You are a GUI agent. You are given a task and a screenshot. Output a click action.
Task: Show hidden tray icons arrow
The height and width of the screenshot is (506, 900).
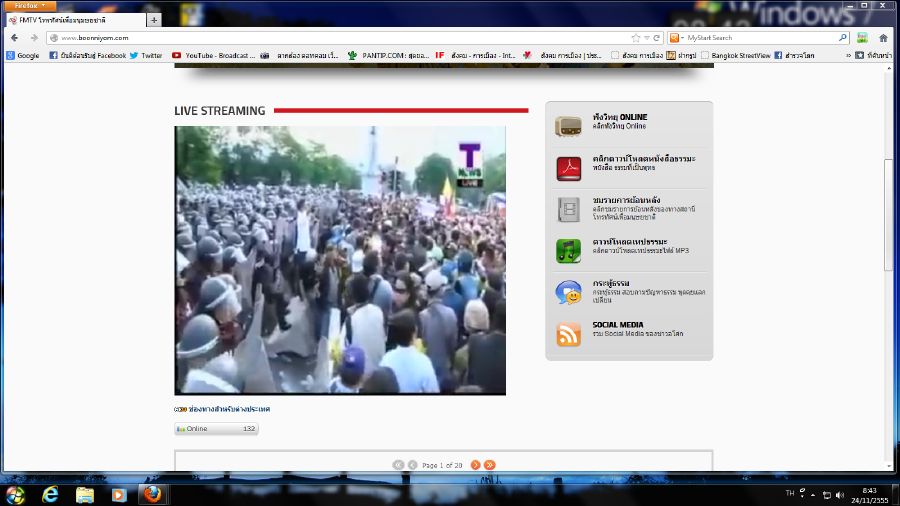pos(813,495)
